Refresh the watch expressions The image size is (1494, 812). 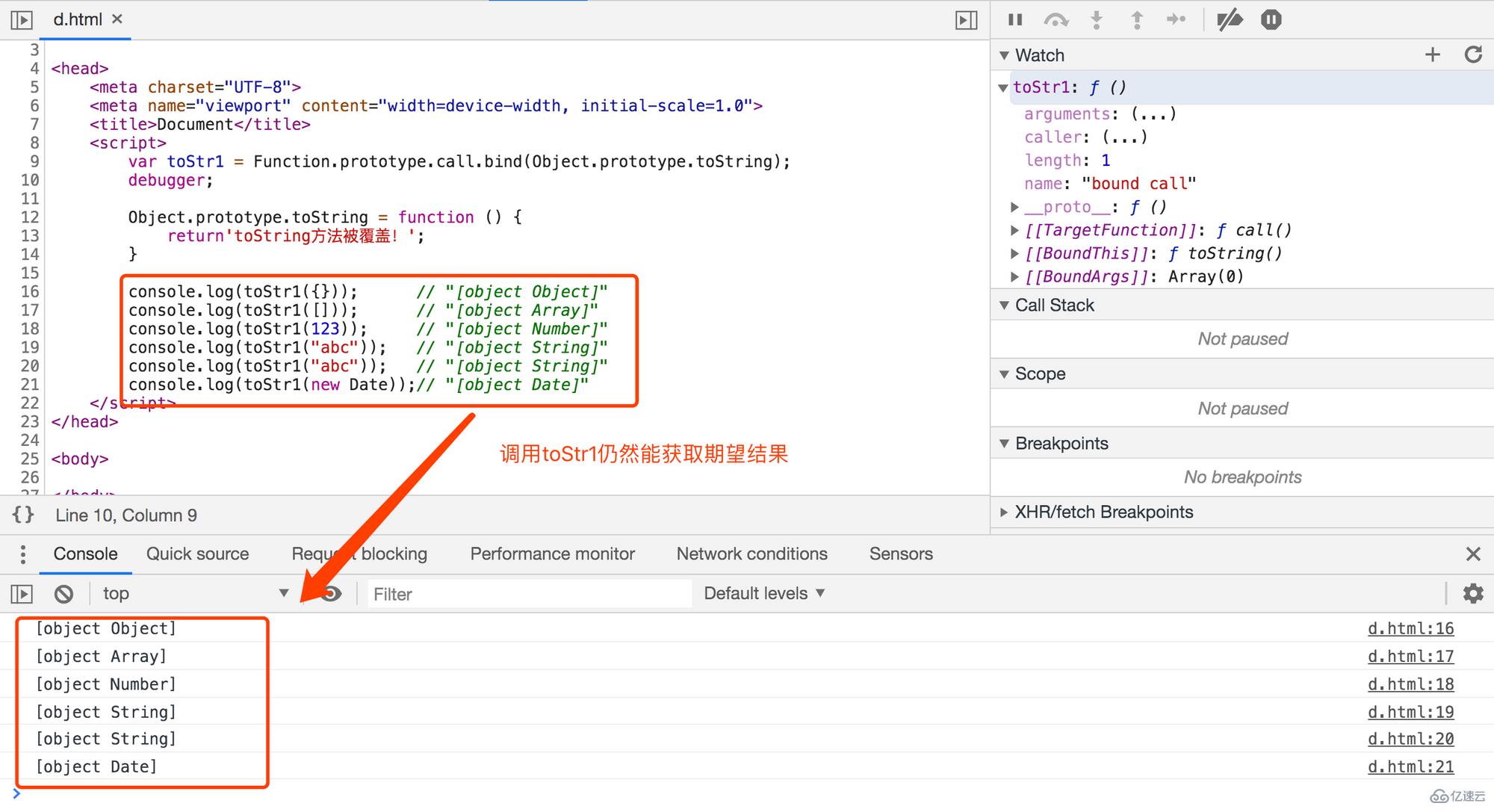1473,55
